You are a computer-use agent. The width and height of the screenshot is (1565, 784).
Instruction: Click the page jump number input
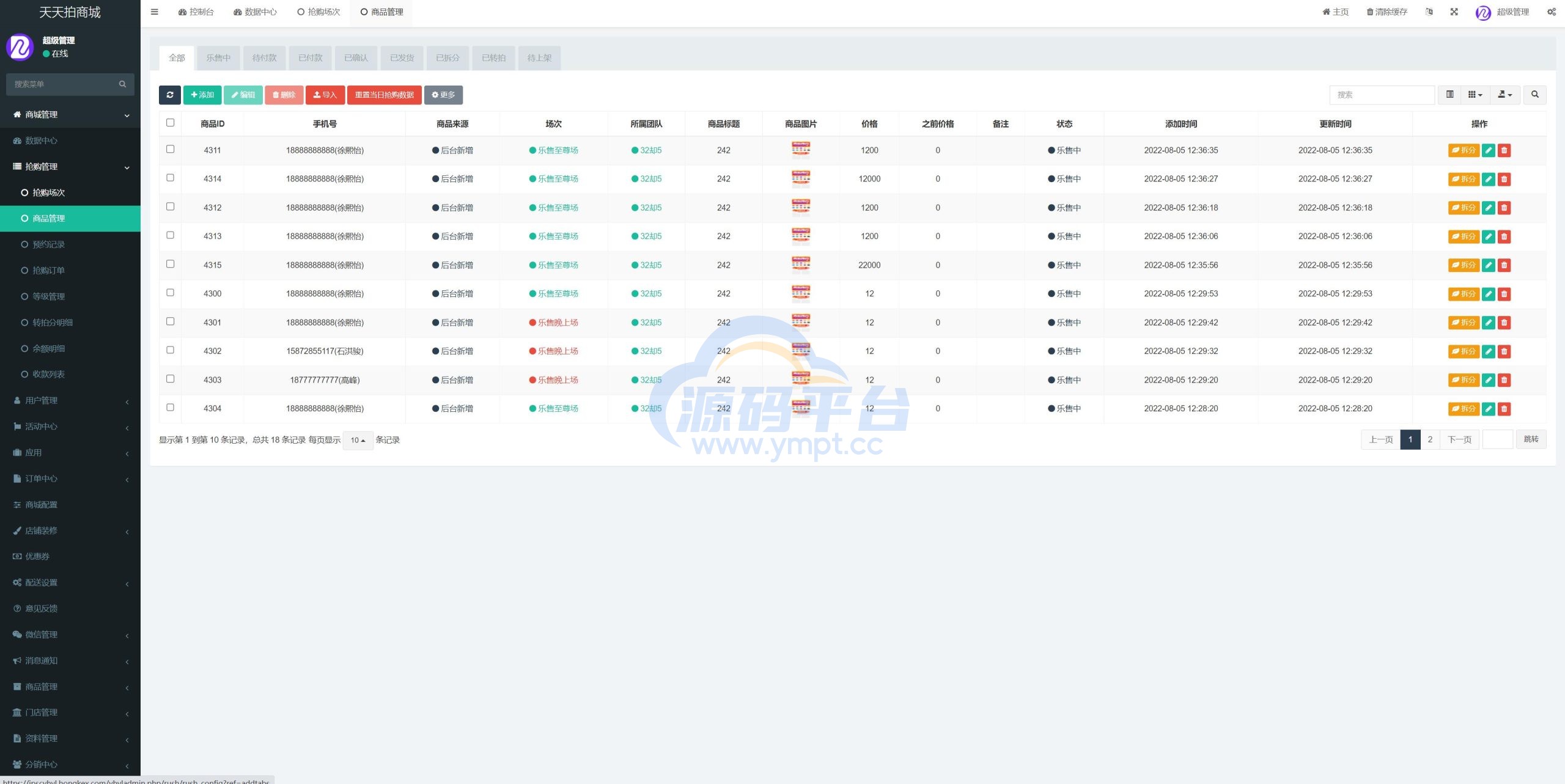1498,439
